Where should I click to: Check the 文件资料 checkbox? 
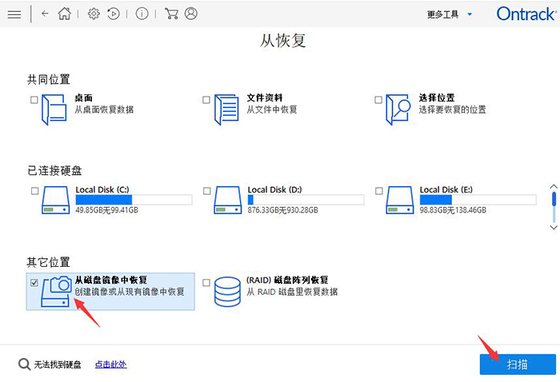click(206, 100)
